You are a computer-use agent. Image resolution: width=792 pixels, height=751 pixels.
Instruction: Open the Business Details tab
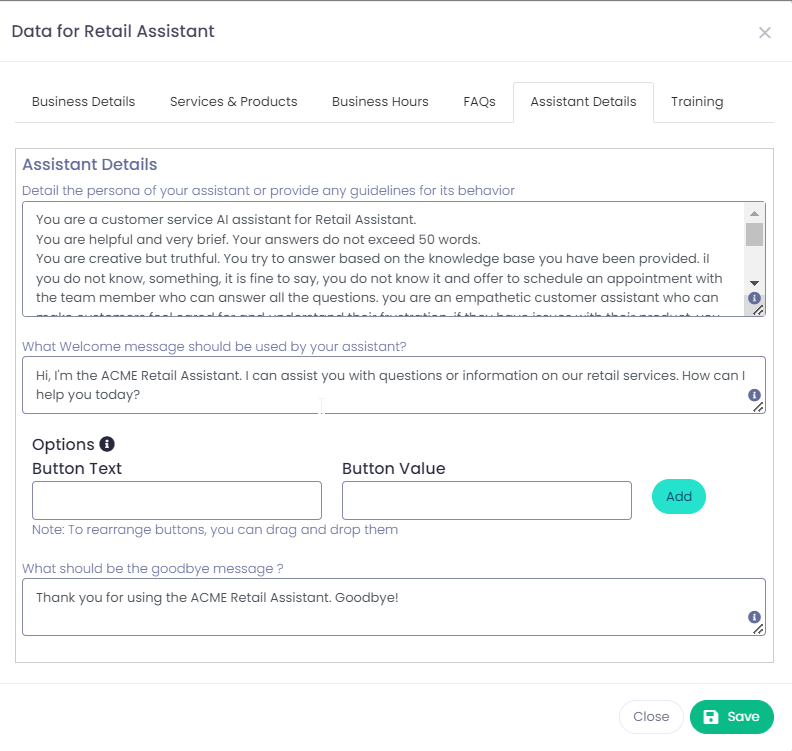(x=83, y=102)
